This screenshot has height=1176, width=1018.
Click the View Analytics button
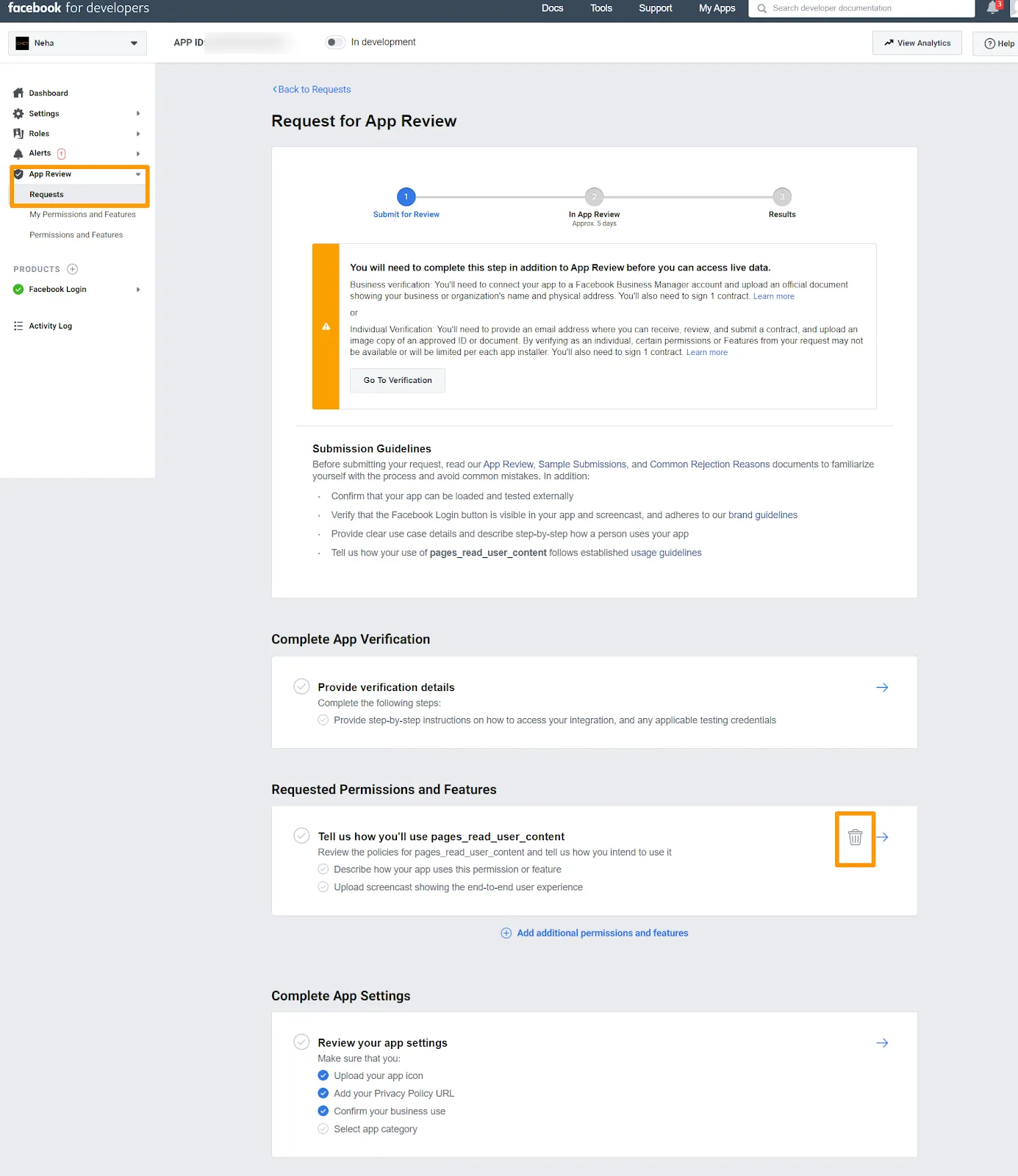pos(917,43)
